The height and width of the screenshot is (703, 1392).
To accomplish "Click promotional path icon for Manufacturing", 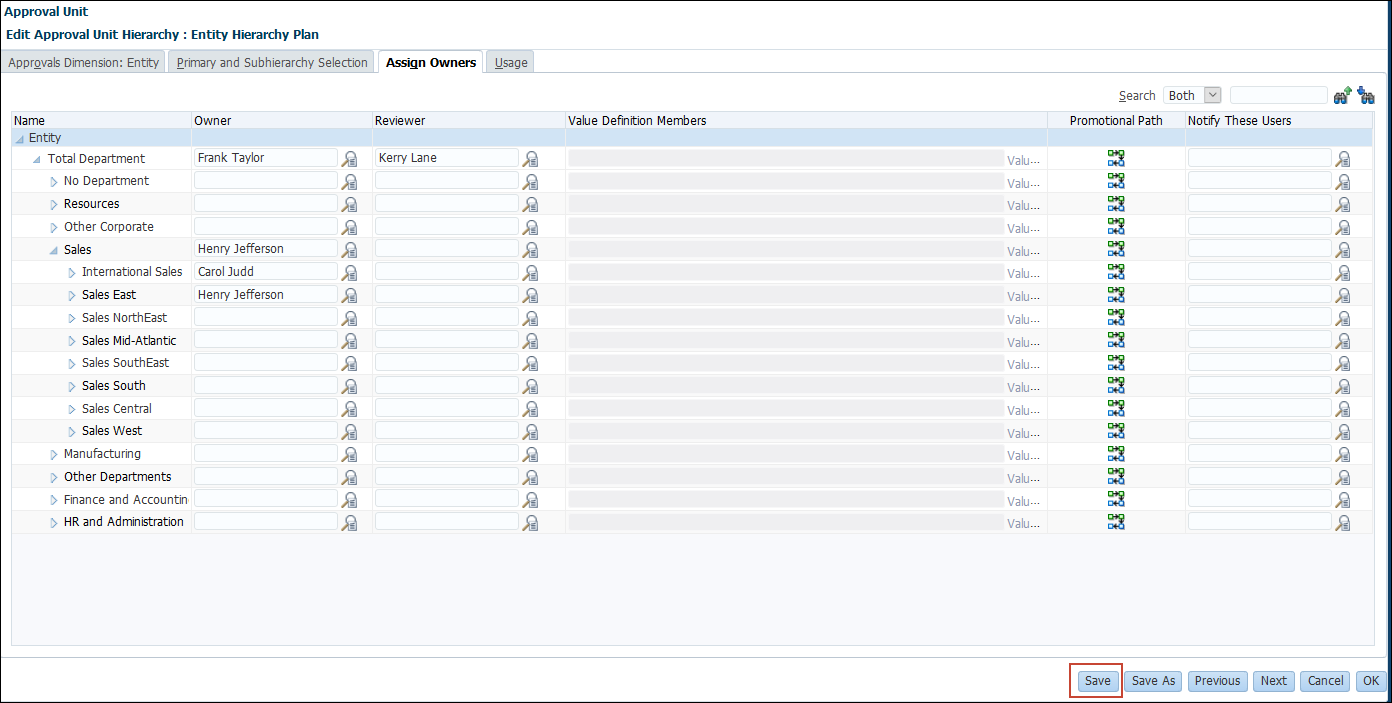I will click(1116, 454).
